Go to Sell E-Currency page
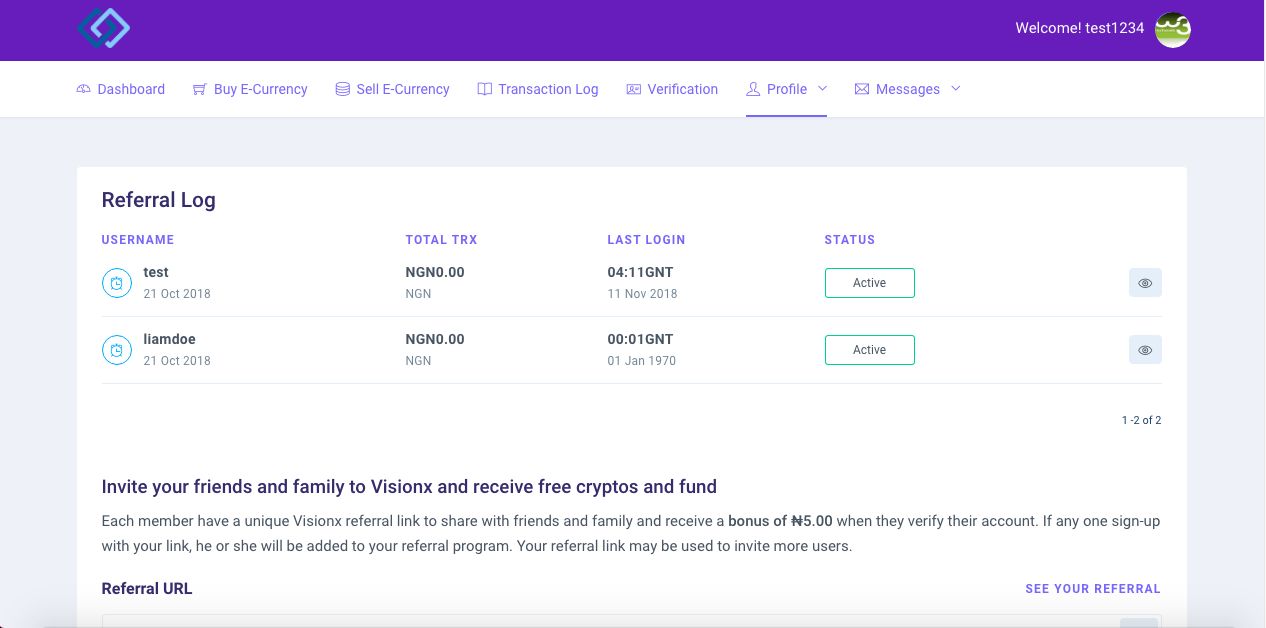 [x=393, y=89]
